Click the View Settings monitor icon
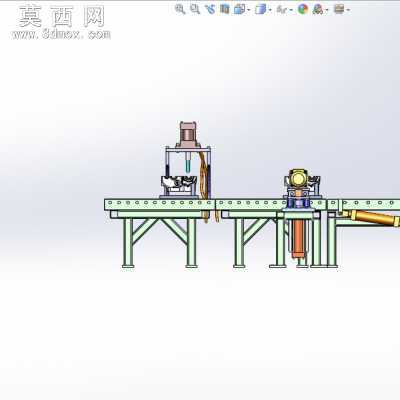 point(339,9)
